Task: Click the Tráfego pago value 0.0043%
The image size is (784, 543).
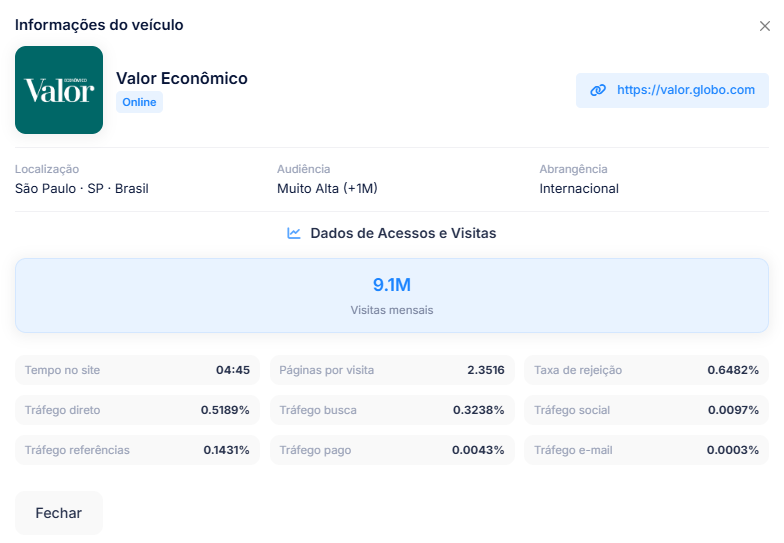Action: (x=478, y=450)
